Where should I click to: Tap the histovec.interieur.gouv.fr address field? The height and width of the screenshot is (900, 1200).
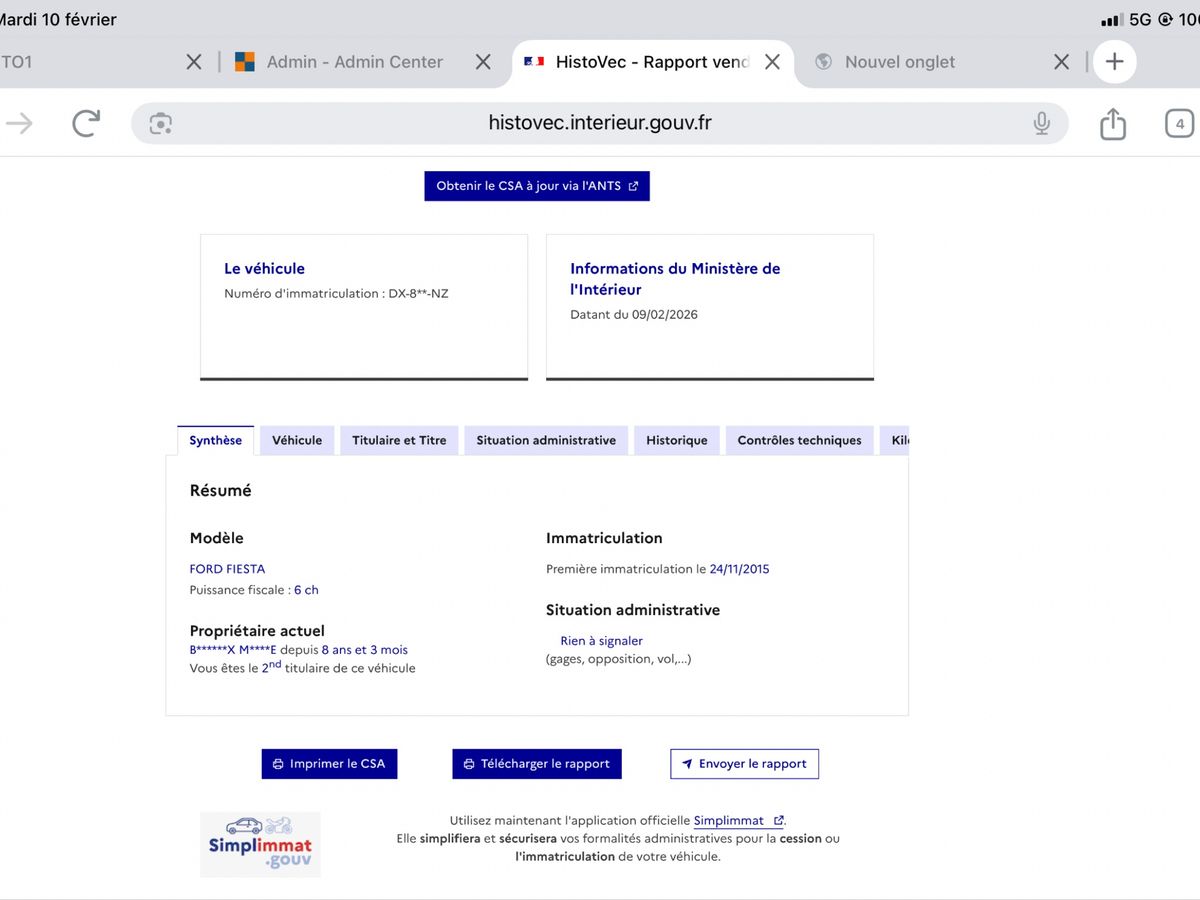tap(600, 123)
